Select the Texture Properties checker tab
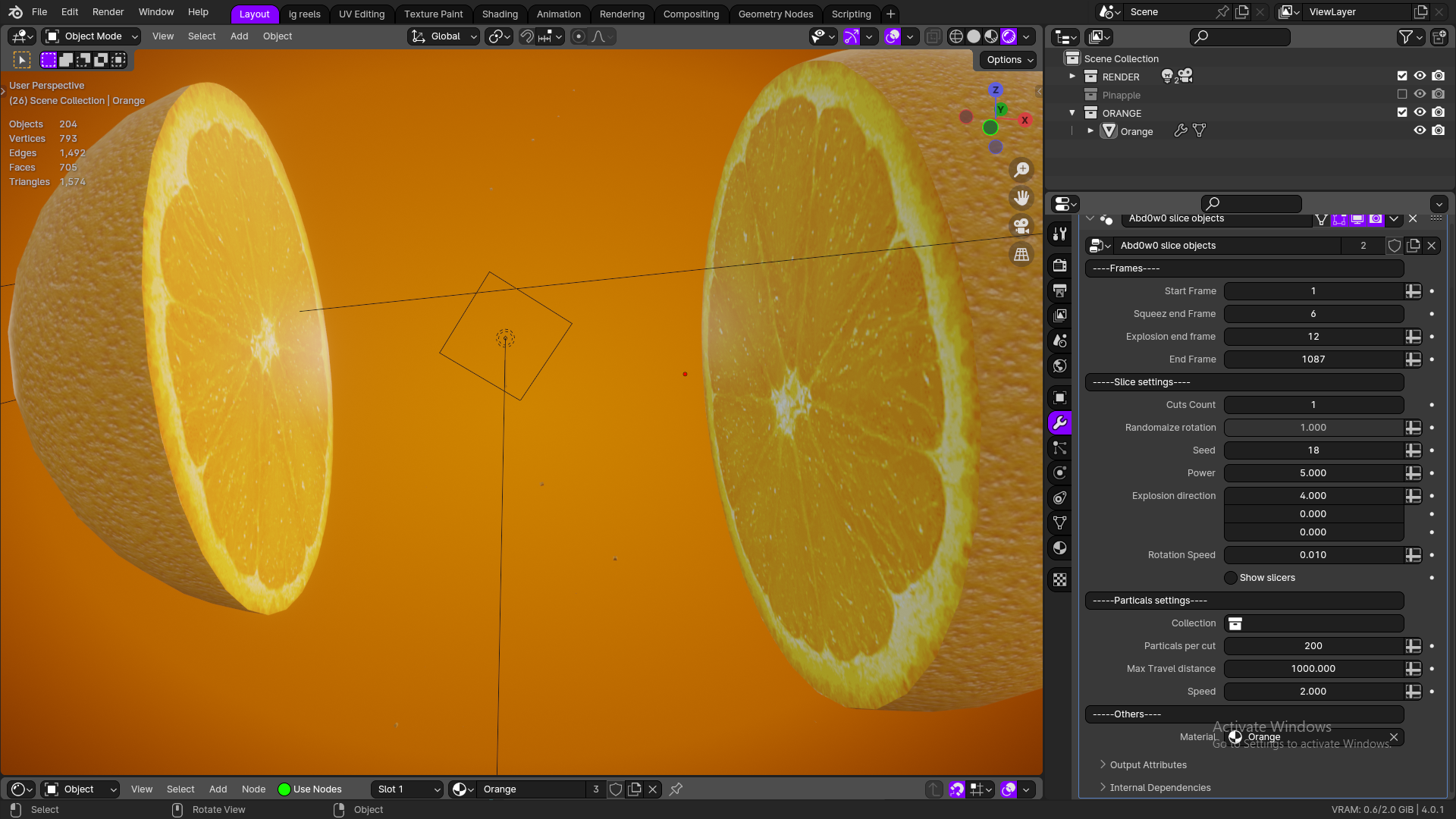 (1059, 579)
